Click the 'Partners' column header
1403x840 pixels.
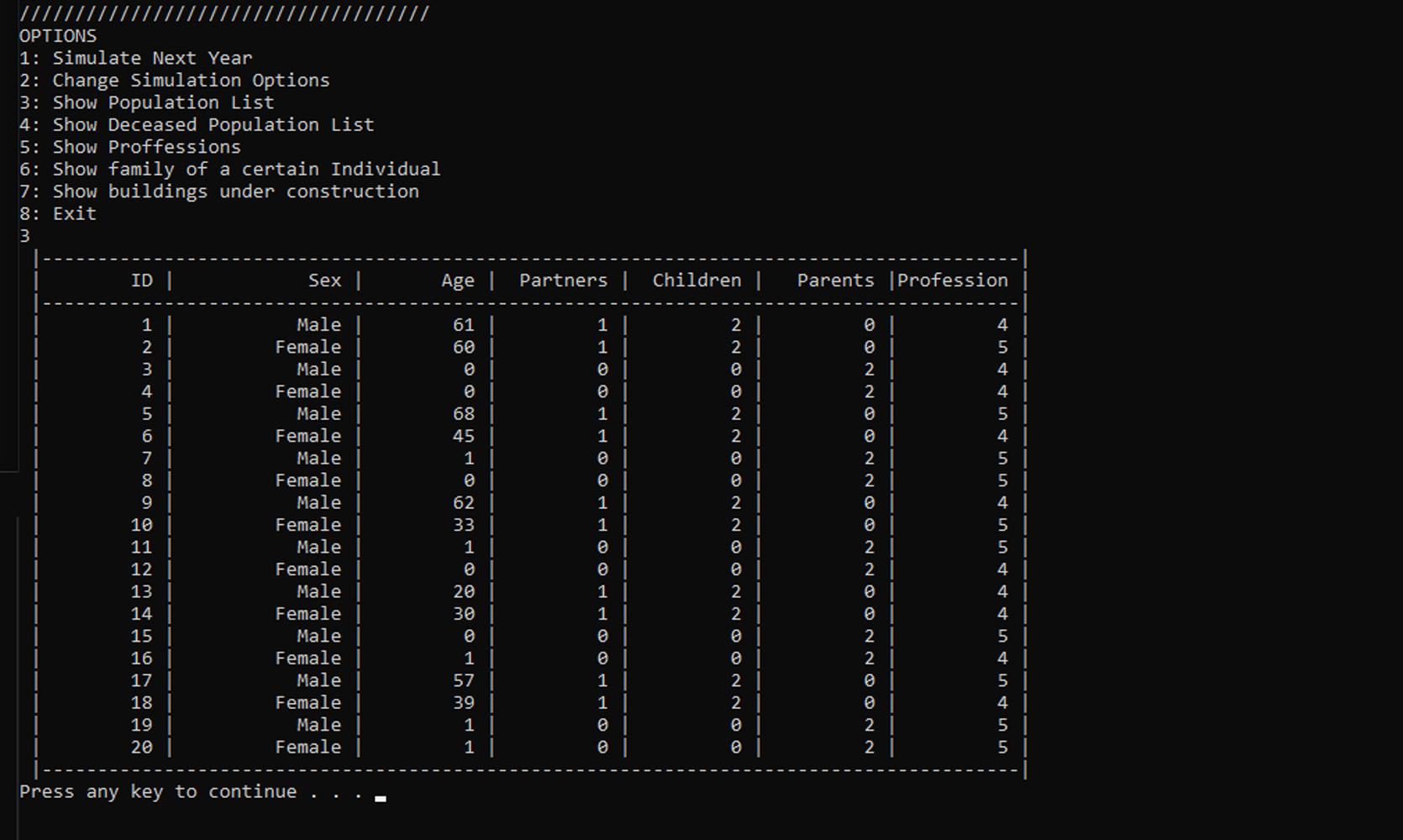(563, 281)
